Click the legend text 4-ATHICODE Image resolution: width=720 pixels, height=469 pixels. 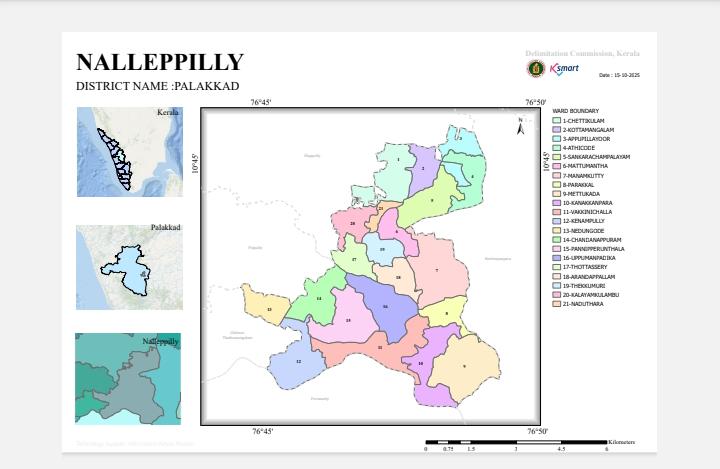[579, 148]
